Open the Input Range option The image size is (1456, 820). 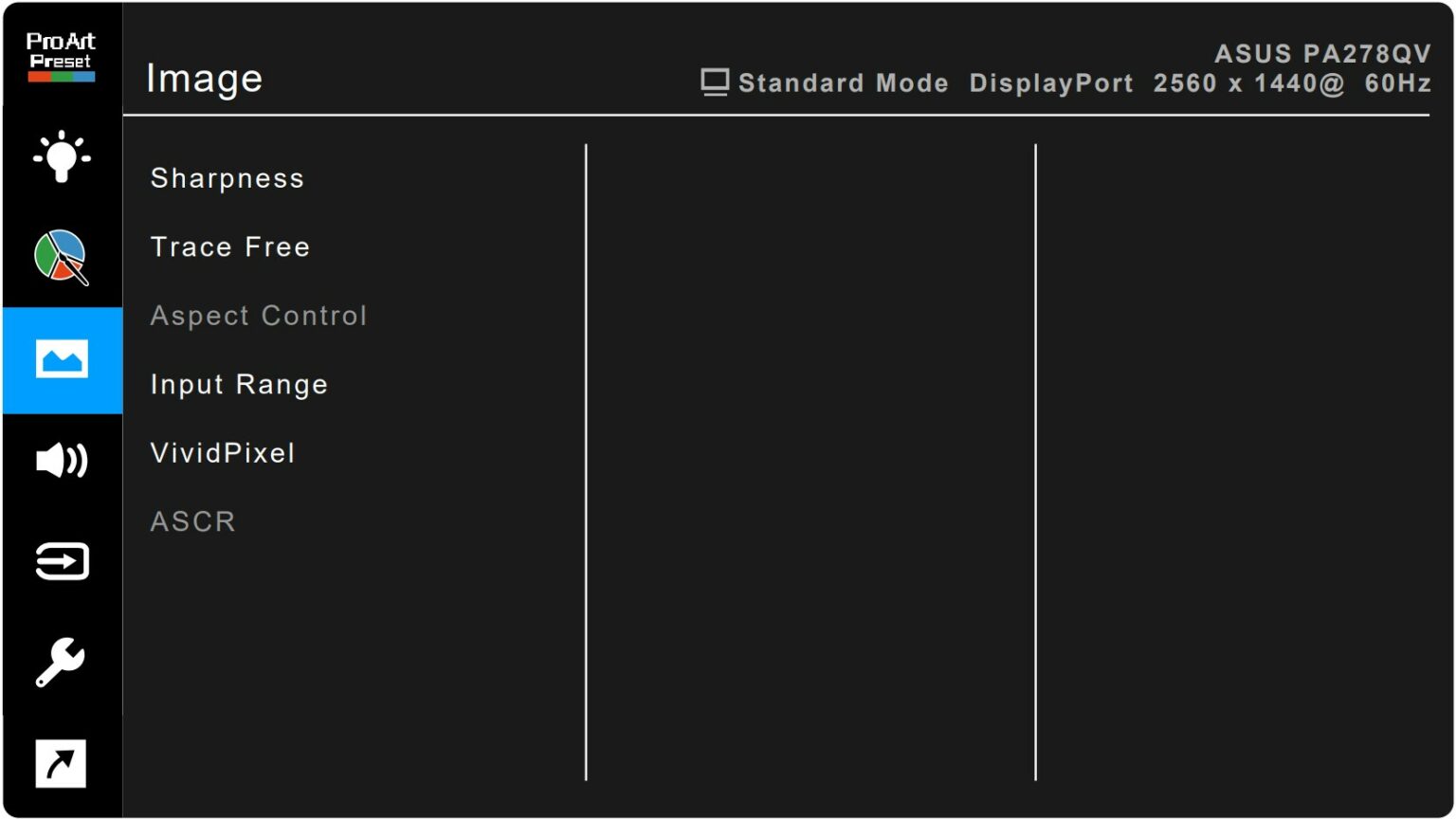pyautogui.click(x=239, y=385)
